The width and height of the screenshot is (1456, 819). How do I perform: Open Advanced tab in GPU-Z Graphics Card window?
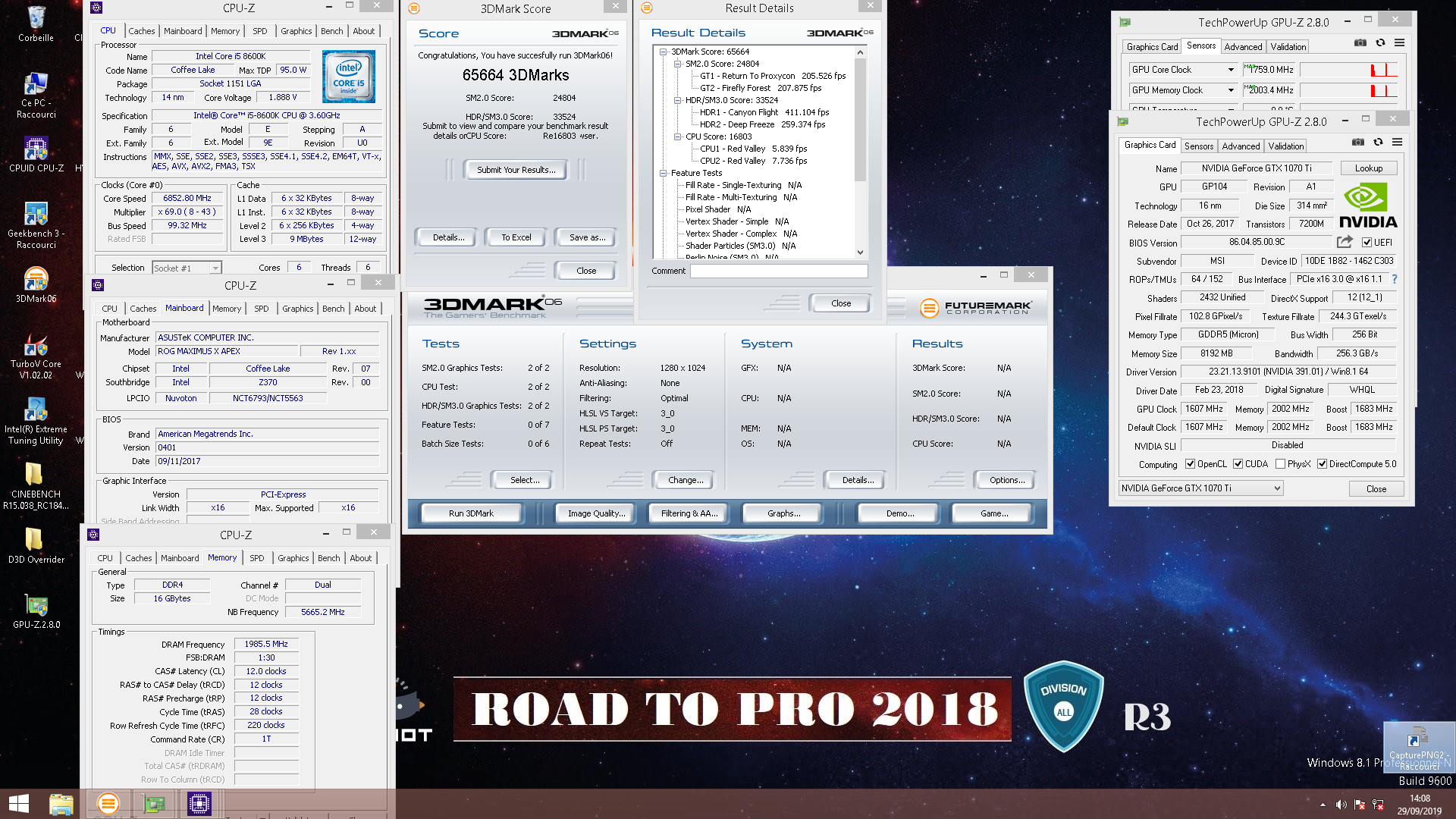tap(1241, 146)
